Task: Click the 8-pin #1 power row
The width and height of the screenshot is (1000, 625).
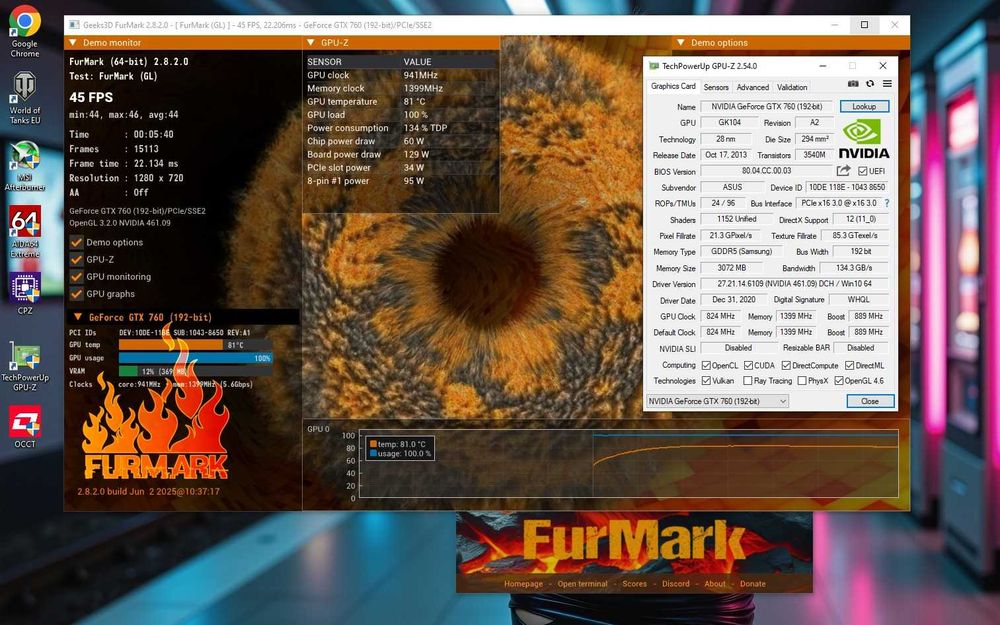Action: [x=401, y=181]
